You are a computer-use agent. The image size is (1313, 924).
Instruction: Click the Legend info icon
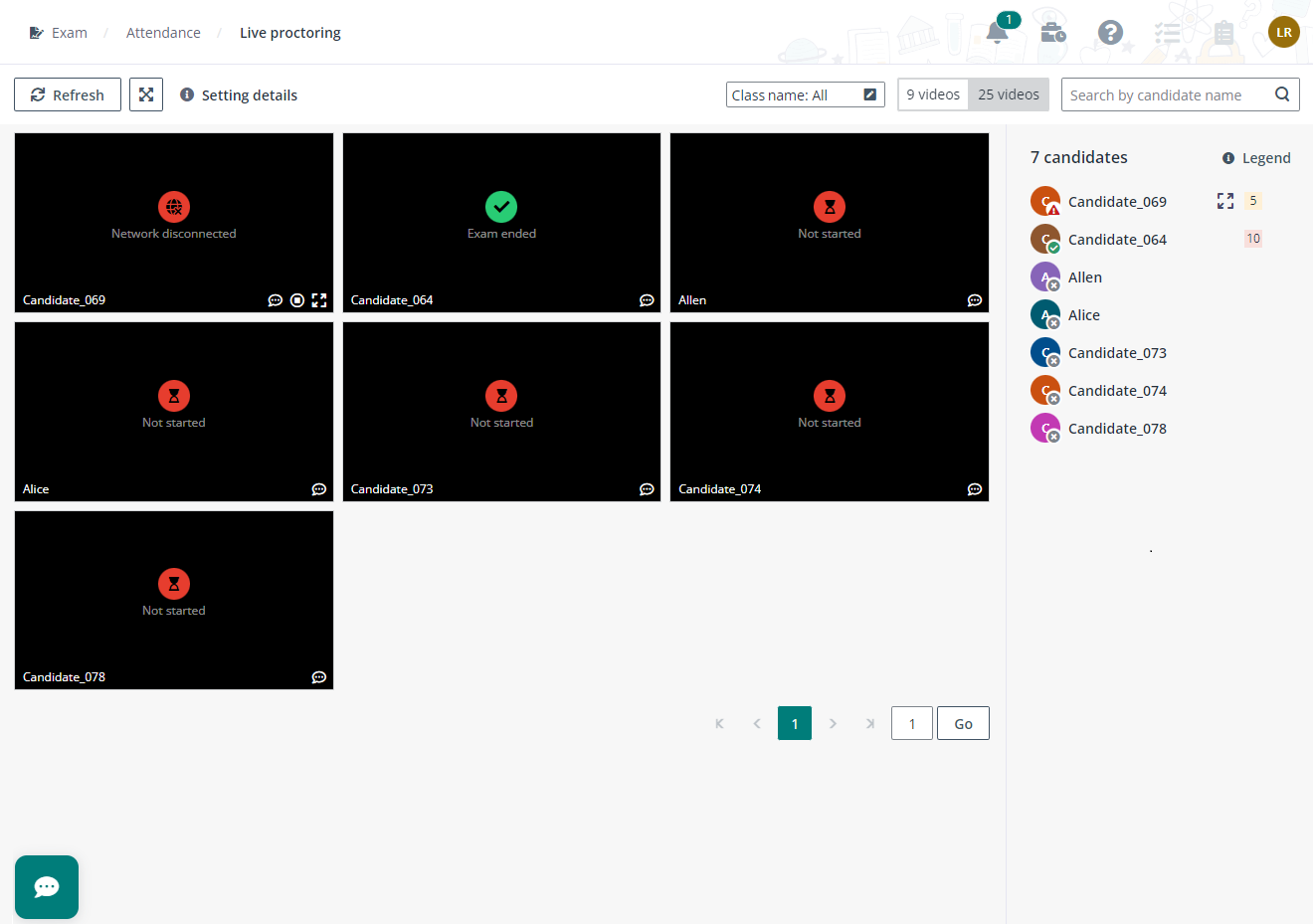[1228, 158]
